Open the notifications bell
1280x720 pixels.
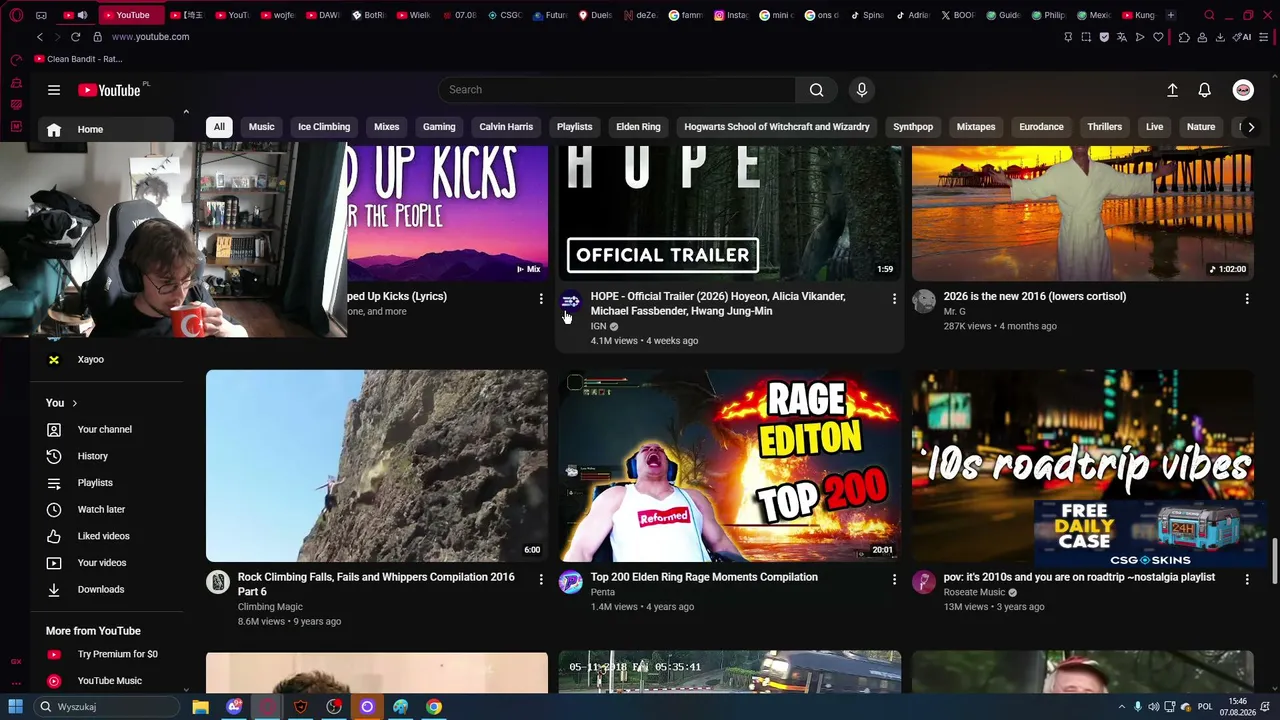1205,90
